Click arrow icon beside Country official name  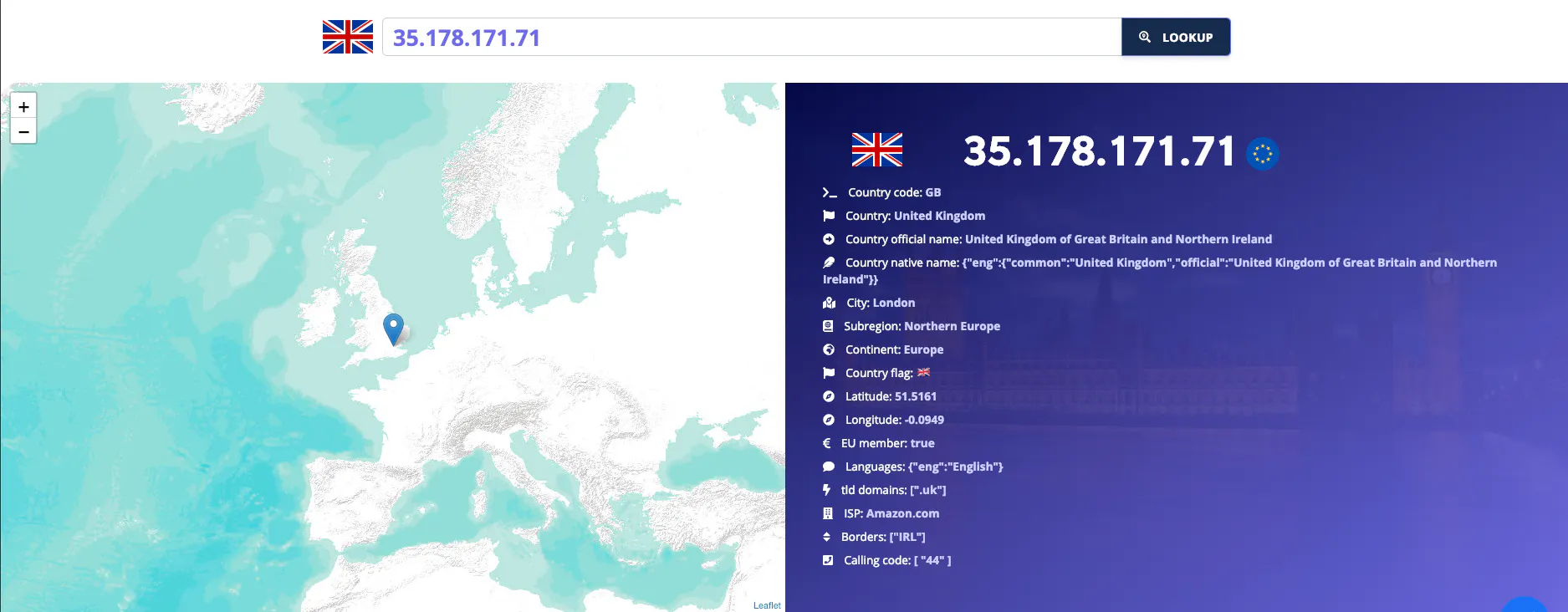click(x=829, y=239)
